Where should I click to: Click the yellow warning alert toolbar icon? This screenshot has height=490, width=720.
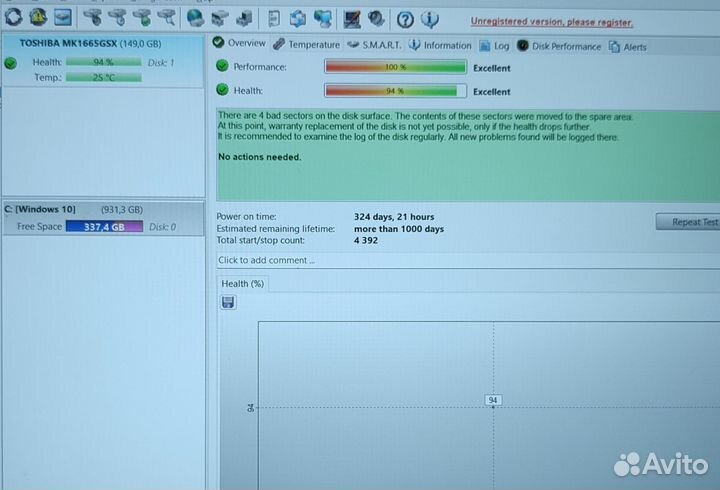[38, 17]
